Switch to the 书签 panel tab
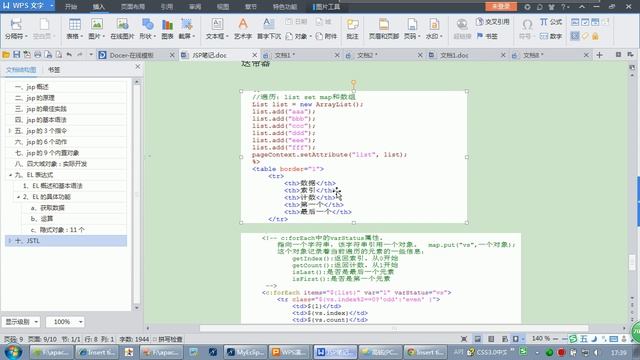This screenshot has width=640, height=360. [54, 70]
